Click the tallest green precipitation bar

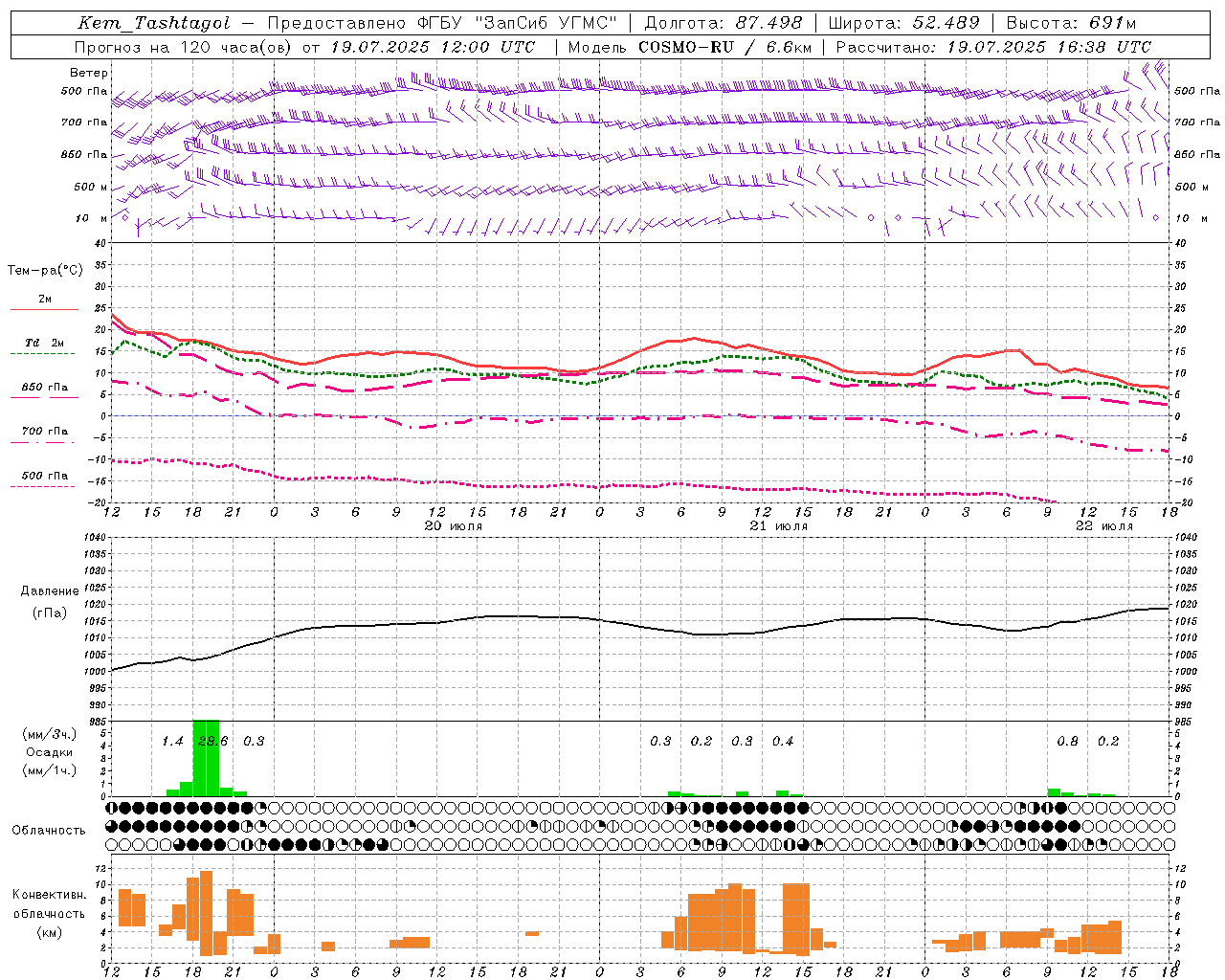[x=206, y=758]
